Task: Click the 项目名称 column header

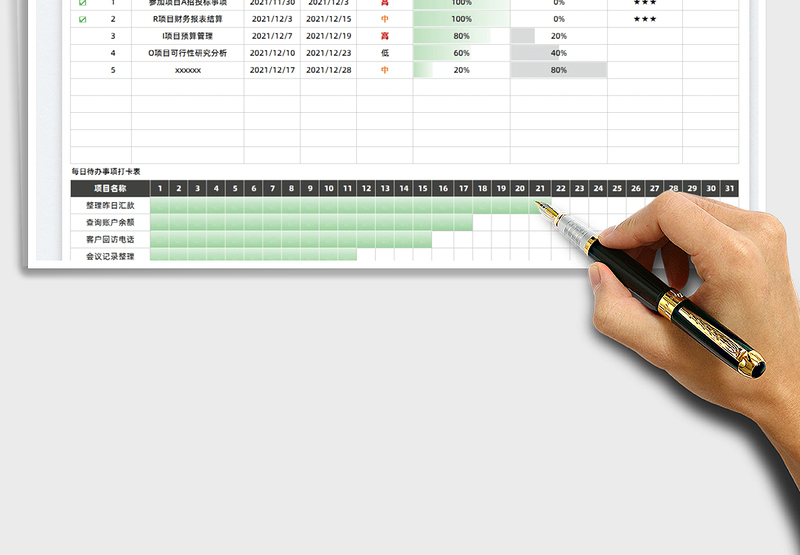Action: pos(110,188)
